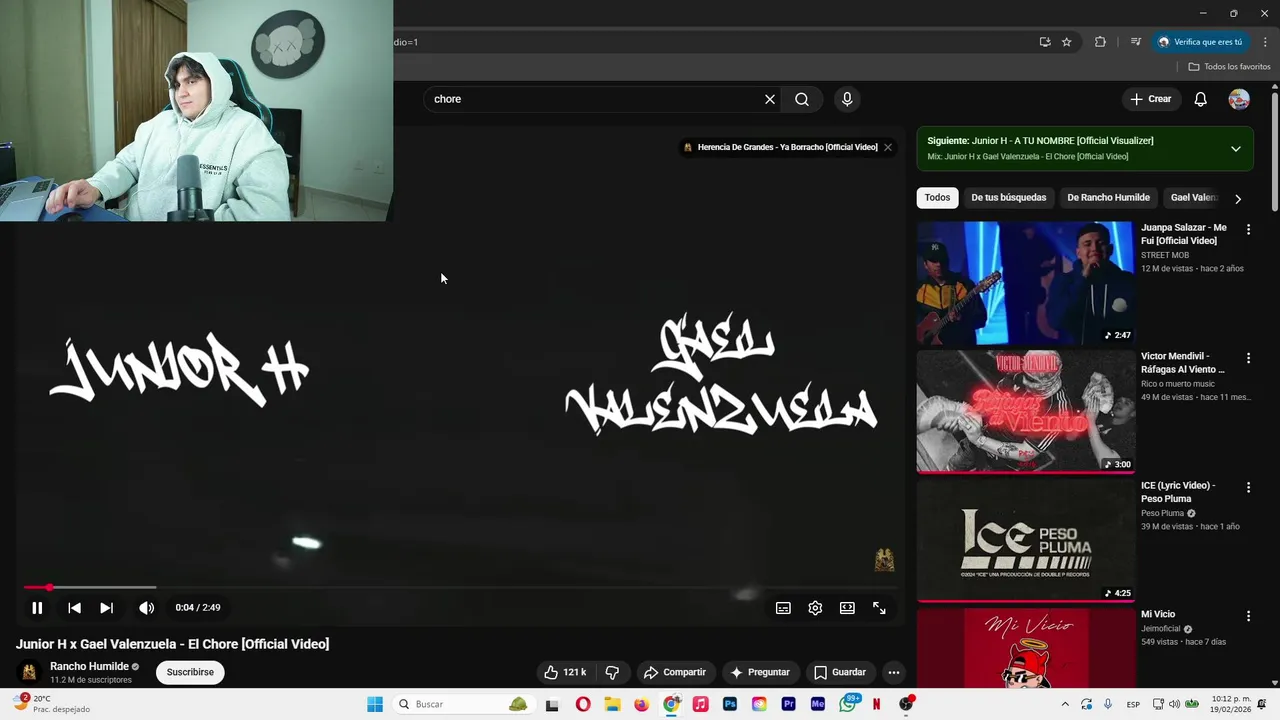The height and width of the screenshot is (720, 1280).
Task: Open more actions (three dots) below the video
Action: point(894,672)
